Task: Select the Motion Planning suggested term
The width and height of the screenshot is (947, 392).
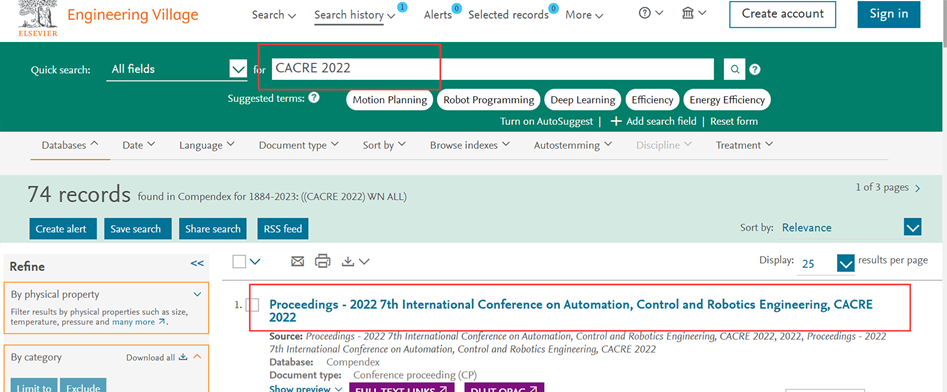Action: (x=390, y=100)
